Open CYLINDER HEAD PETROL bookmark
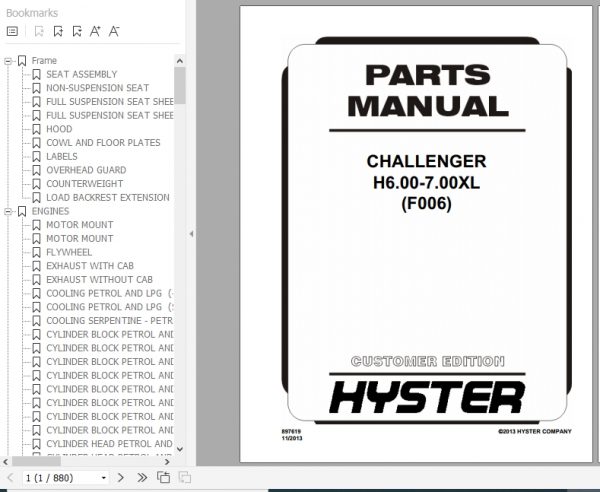Image resolution: width=600 pixels, height=492 pixels. click(x=109, y=444)
